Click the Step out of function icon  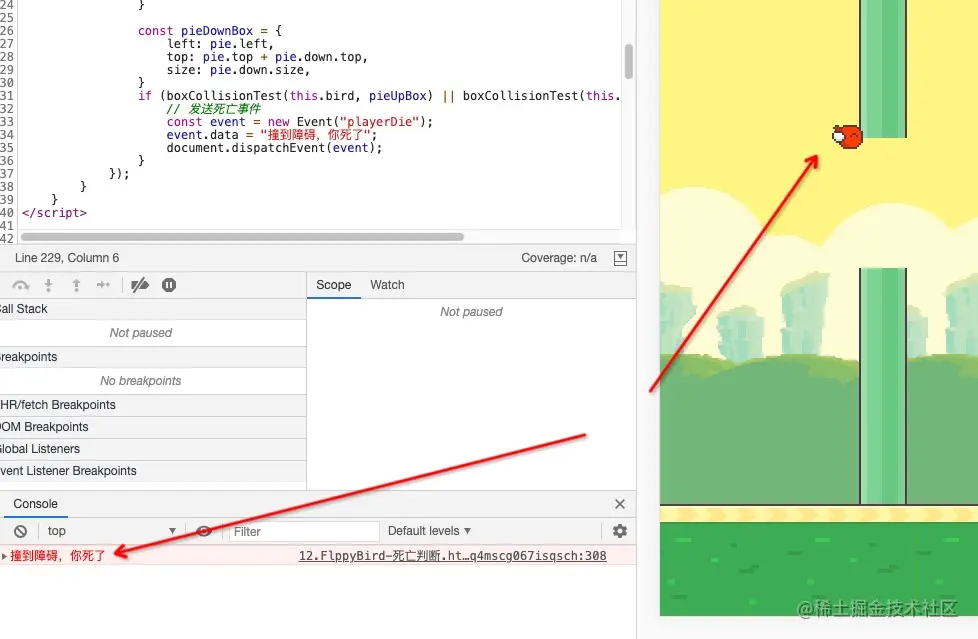[76, 285]
